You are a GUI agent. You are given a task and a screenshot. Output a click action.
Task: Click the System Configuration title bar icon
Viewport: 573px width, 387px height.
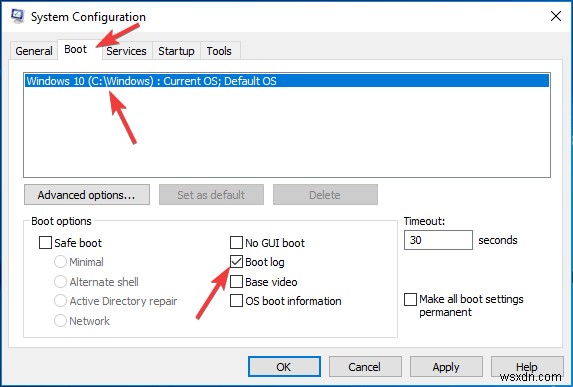(x=17, y=16)
